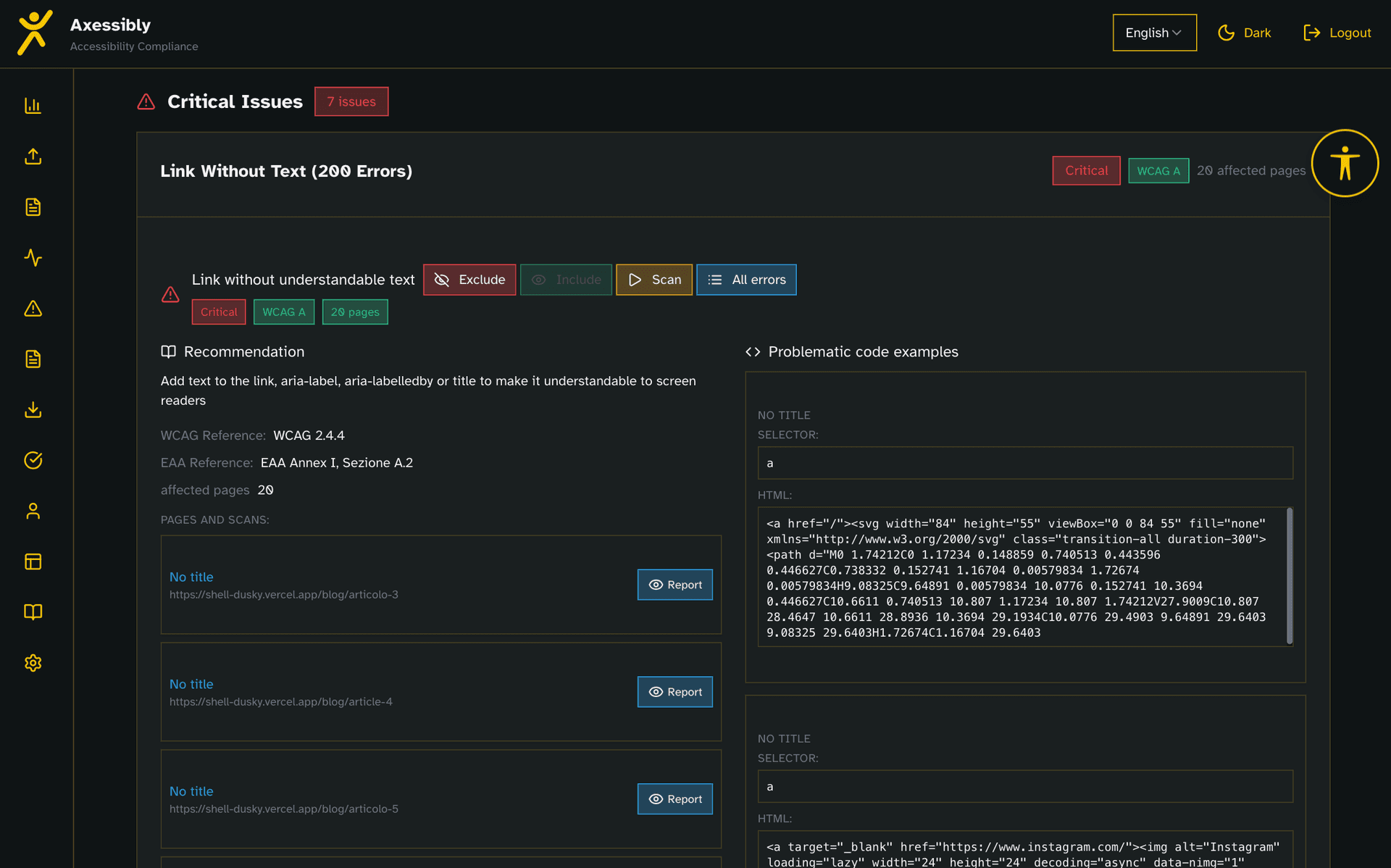Open the settings gear in the sidebar
Image resolution: width=1391 pixels, height=868 pixels.
point(33,663)
